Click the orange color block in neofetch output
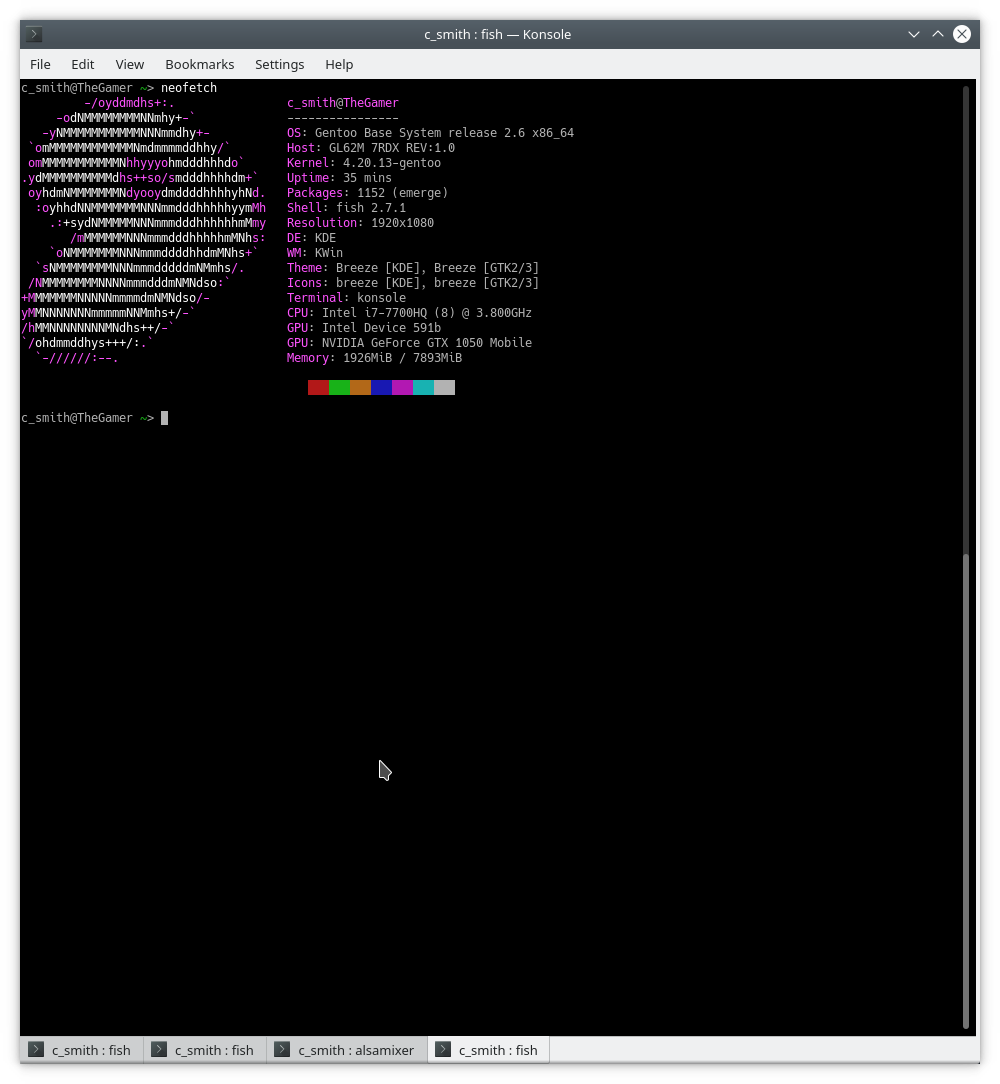Image resolution: width=1000 pixels, height=1084 pixels. [360, 388]
